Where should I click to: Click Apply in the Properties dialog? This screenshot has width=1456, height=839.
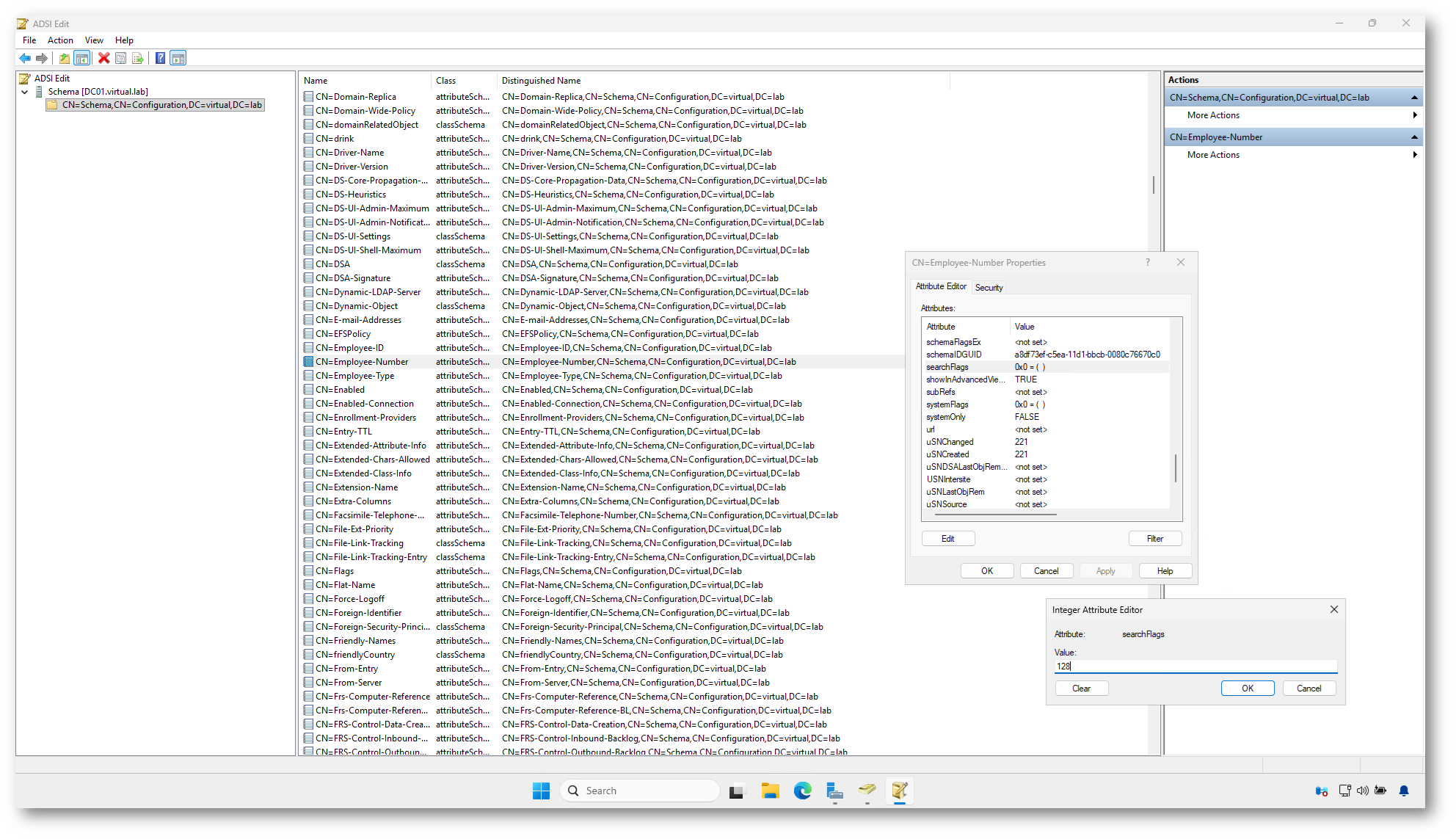(x=1105, y=571)
